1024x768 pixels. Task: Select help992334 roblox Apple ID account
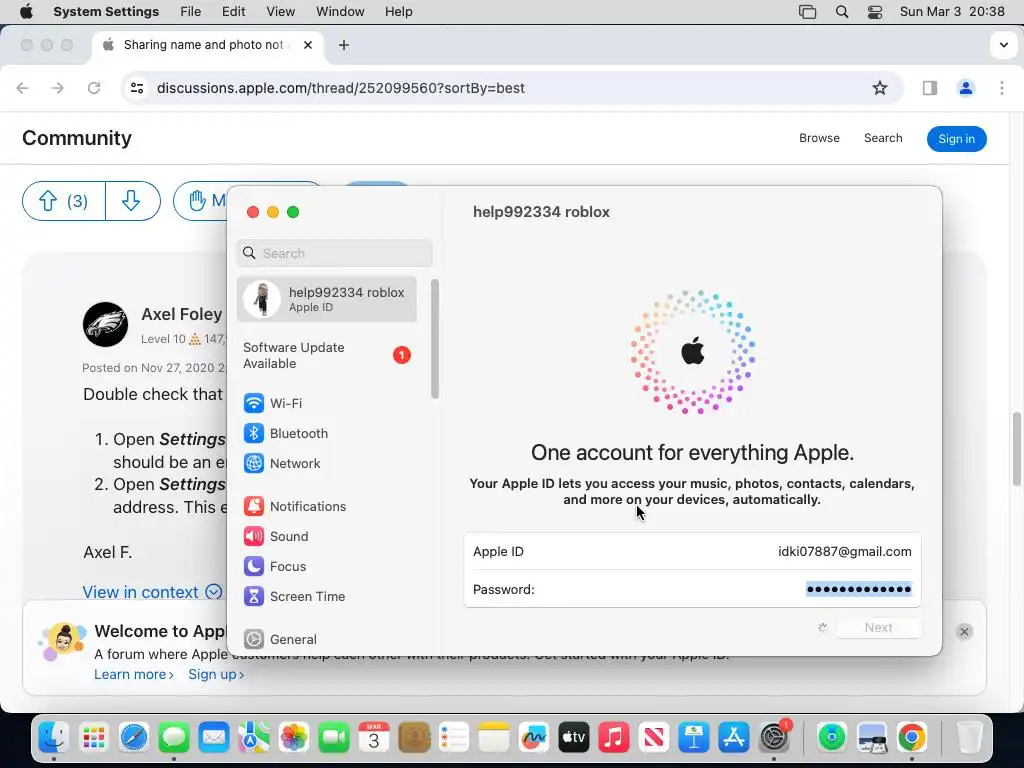327,299
